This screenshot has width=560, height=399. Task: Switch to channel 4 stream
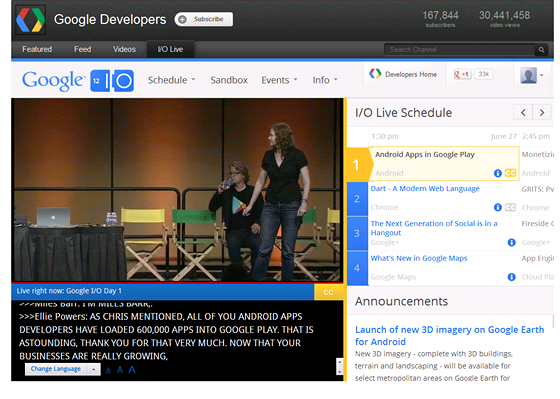point(357,268)
